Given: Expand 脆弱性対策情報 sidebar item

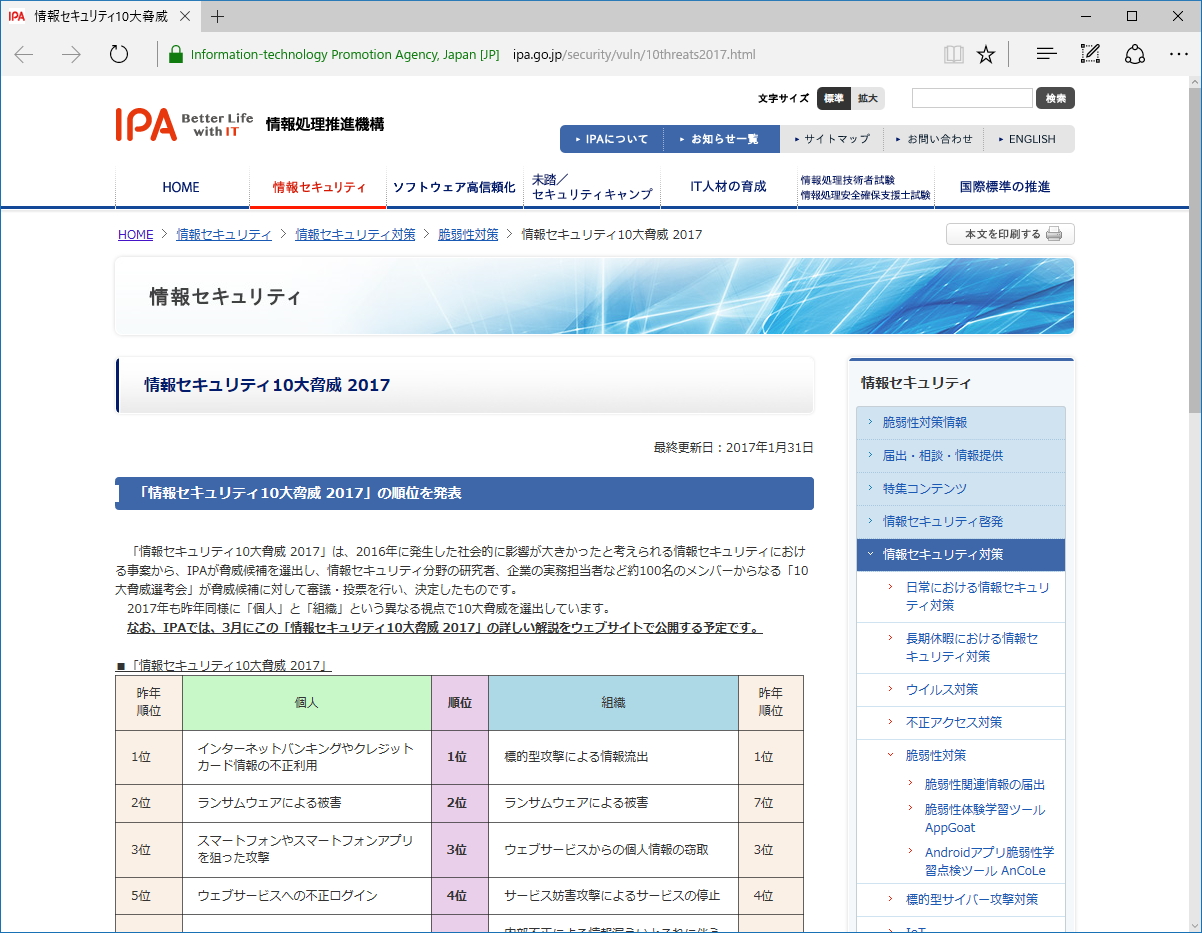Looking at the screenshot, I should pos(961,423).
